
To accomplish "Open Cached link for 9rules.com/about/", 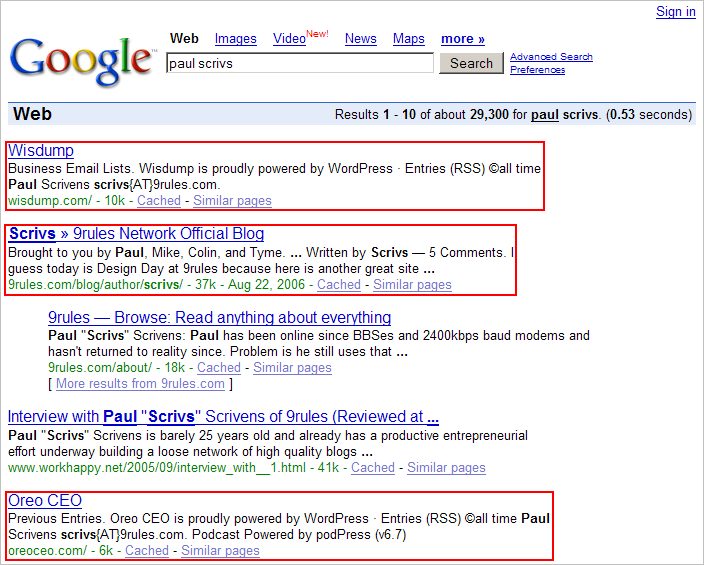I will 219,367.
